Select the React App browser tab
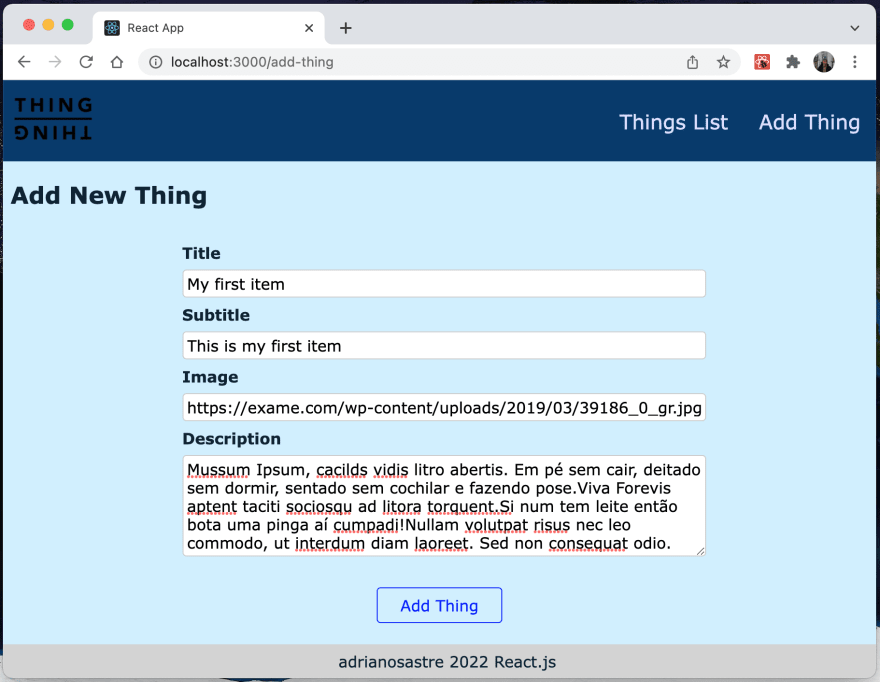880x682 pixels. [x=208, y=28]
